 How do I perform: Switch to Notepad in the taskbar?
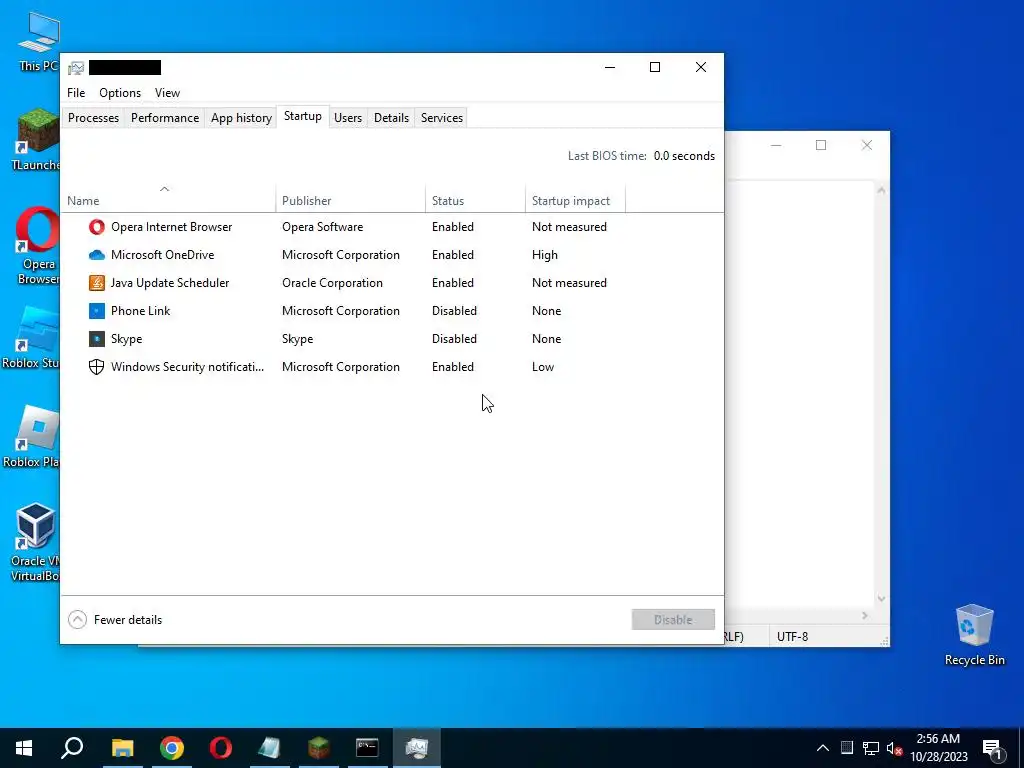270,748
